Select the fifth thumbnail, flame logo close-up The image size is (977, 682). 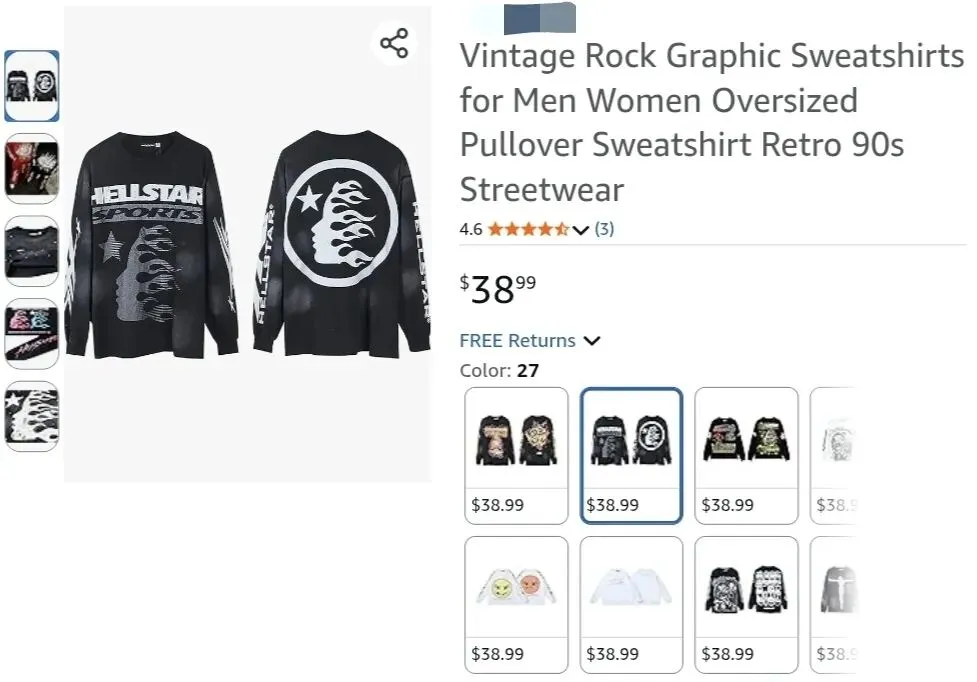click(32, 416)
